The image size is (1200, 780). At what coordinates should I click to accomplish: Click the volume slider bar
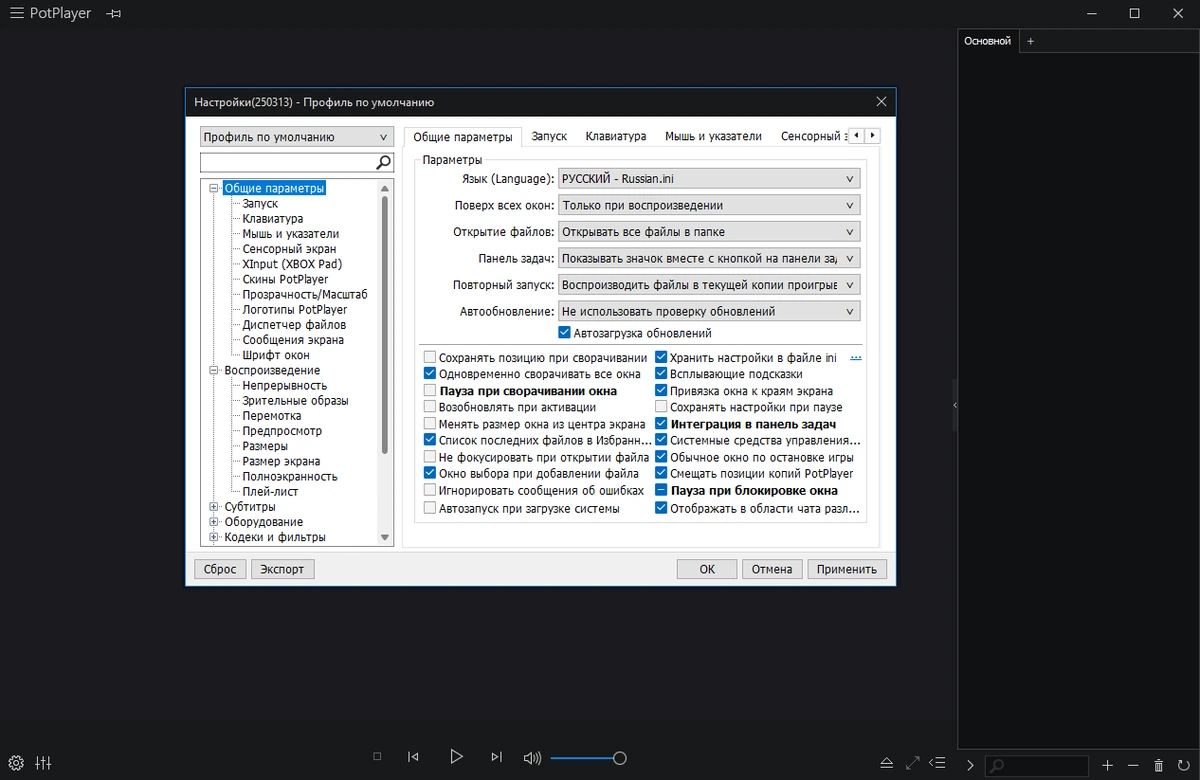(587, 758)
